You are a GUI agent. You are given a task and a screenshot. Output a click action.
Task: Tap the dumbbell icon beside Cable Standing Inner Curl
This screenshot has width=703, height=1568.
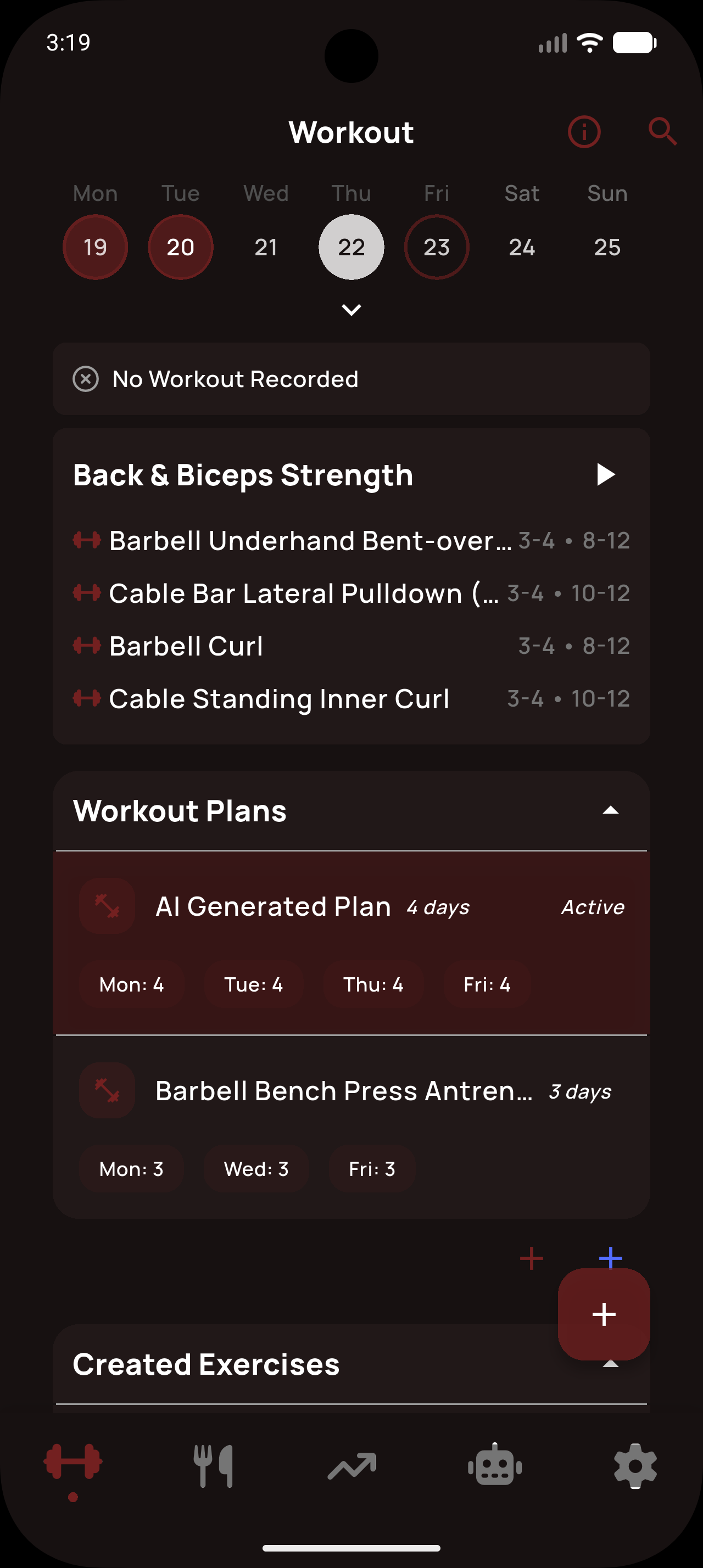89,698
